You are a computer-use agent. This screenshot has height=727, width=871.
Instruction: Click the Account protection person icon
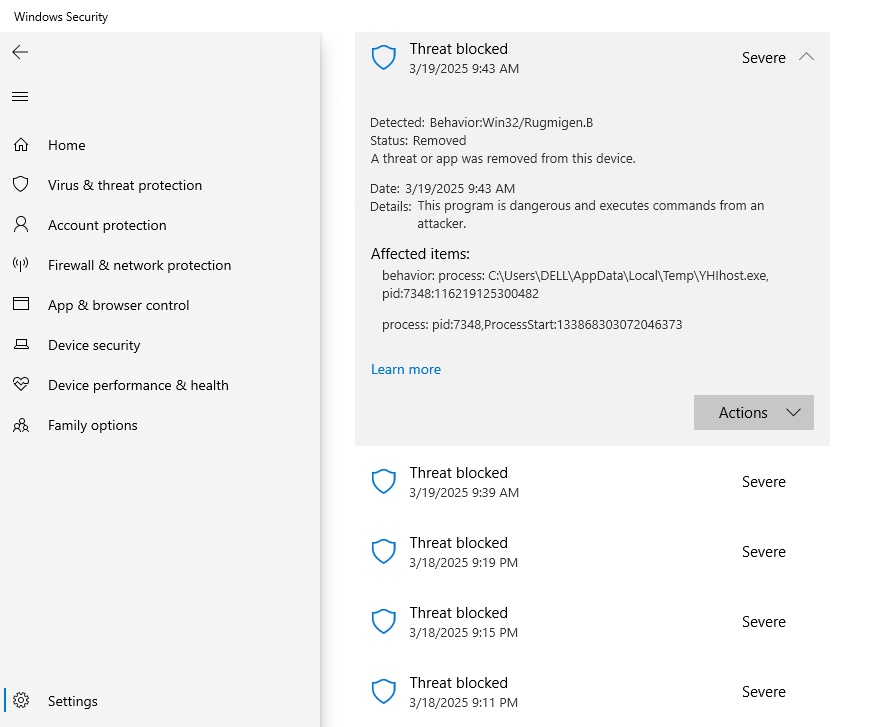click(x=20, y=225)
